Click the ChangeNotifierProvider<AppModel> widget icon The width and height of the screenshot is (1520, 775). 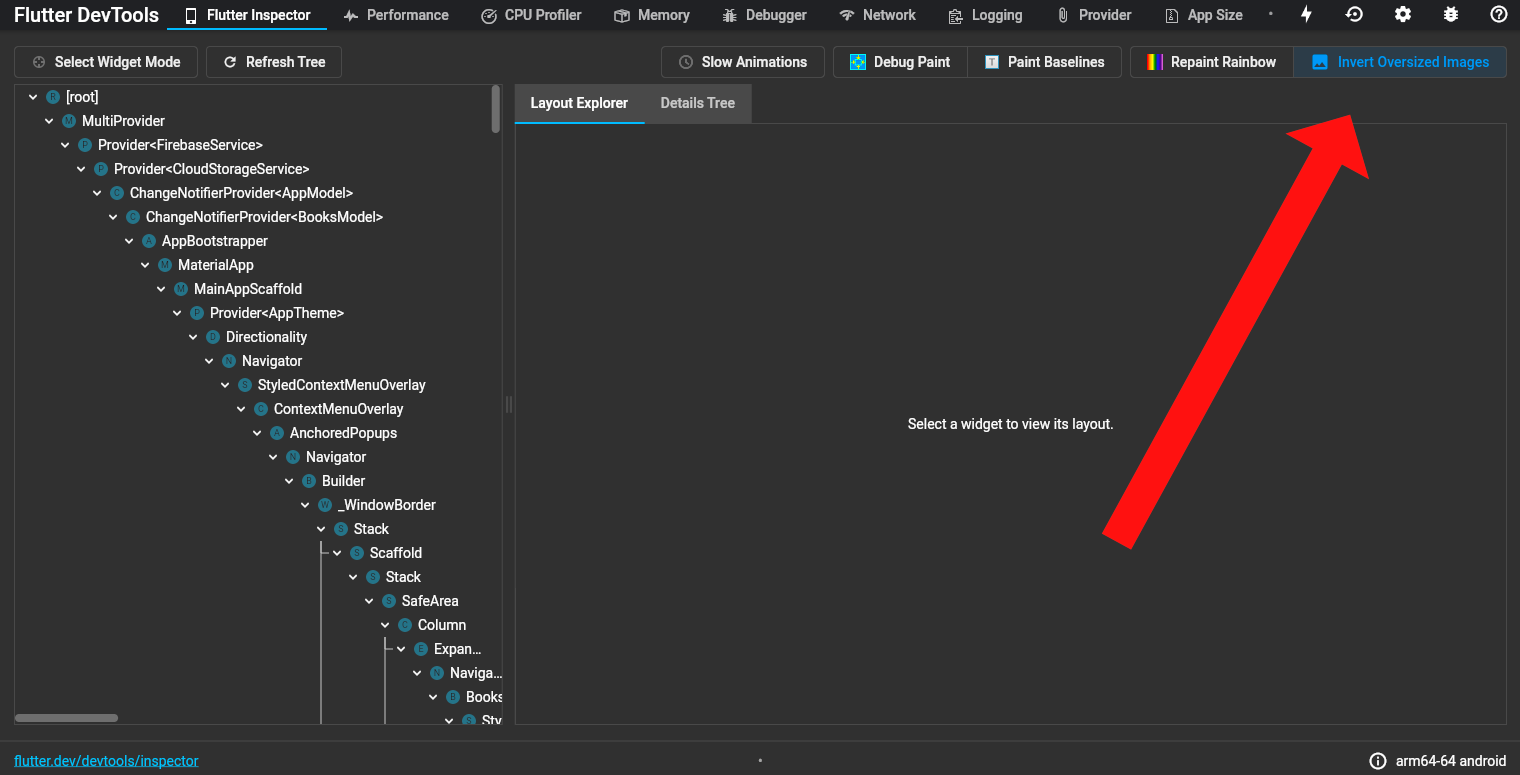[x=117, y=193]
